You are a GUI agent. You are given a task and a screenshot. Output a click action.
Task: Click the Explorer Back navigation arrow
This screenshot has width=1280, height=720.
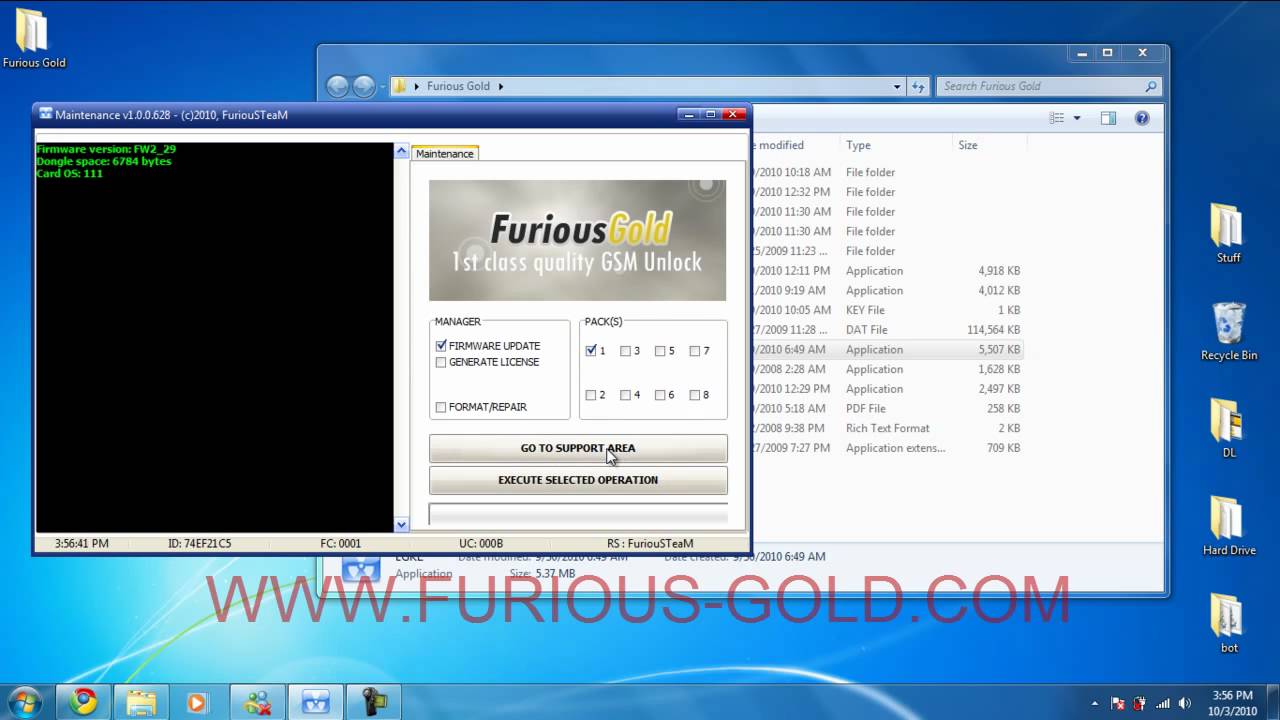tap(338, 87)
